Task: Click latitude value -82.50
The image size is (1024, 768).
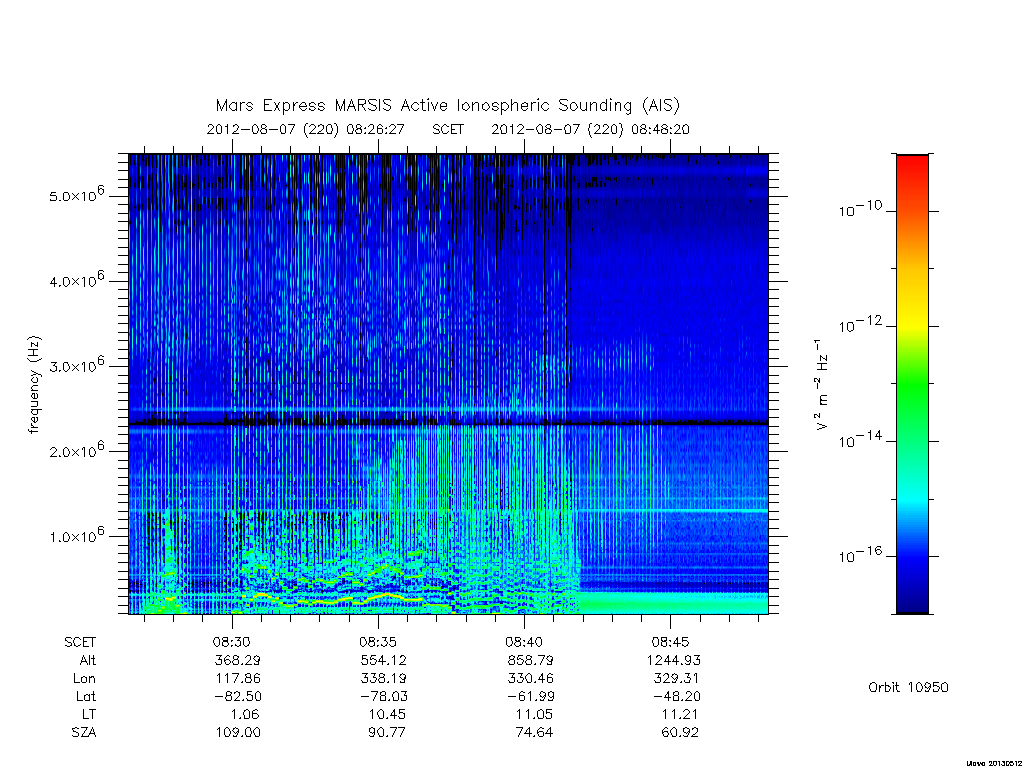Action: point(238,697)
